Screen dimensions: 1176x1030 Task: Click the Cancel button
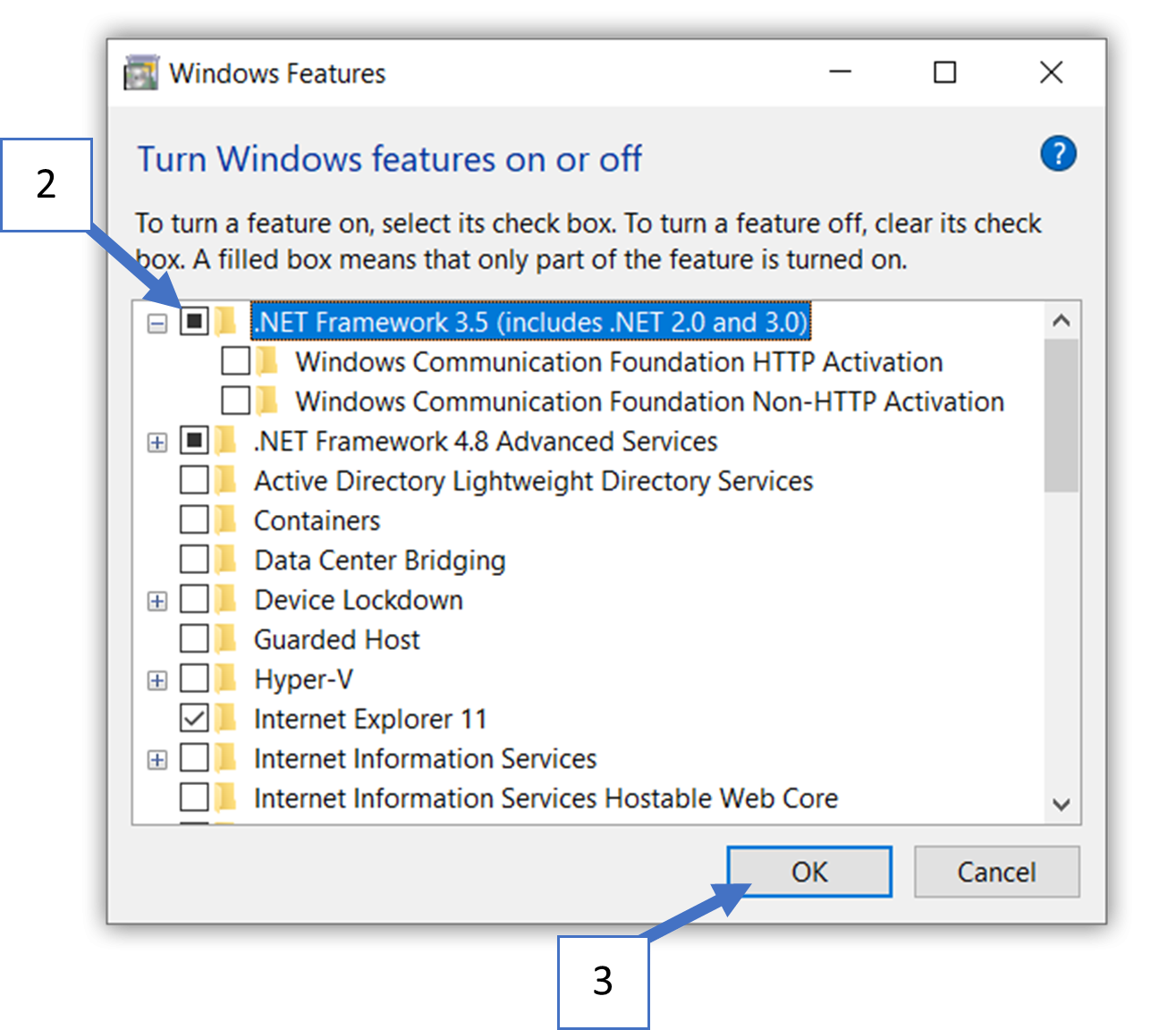tap(996, 871)
